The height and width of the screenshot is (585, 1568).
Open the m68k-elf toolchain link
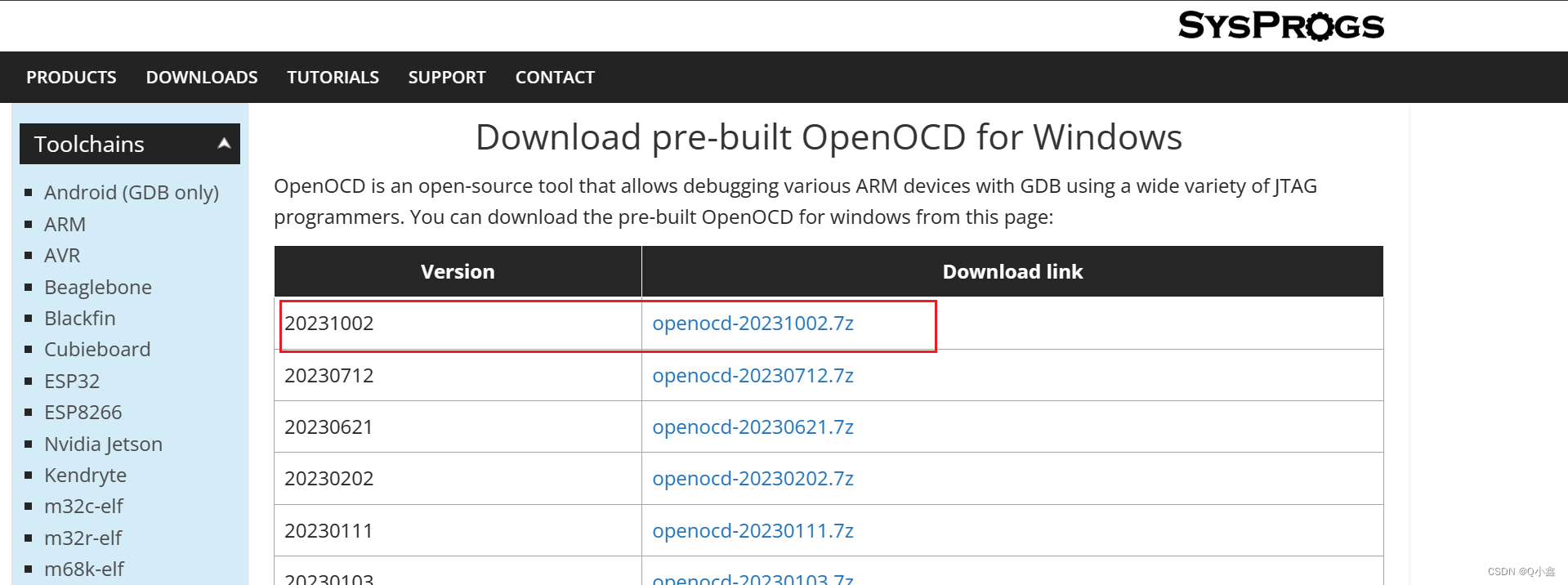click(x=84, y=569)
